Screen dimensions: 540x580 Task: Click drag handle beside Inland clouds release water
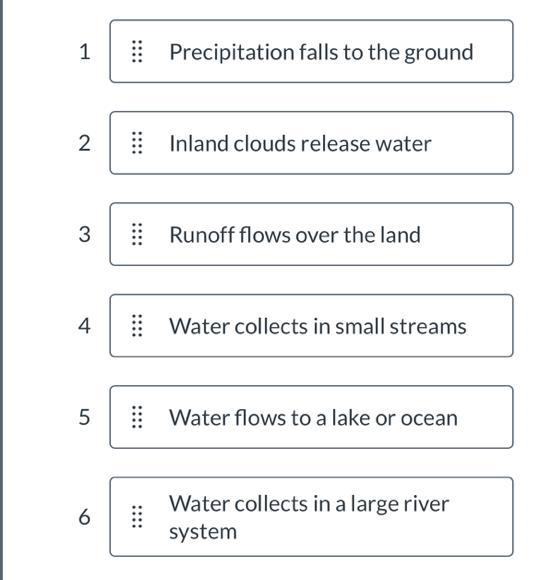137,143
